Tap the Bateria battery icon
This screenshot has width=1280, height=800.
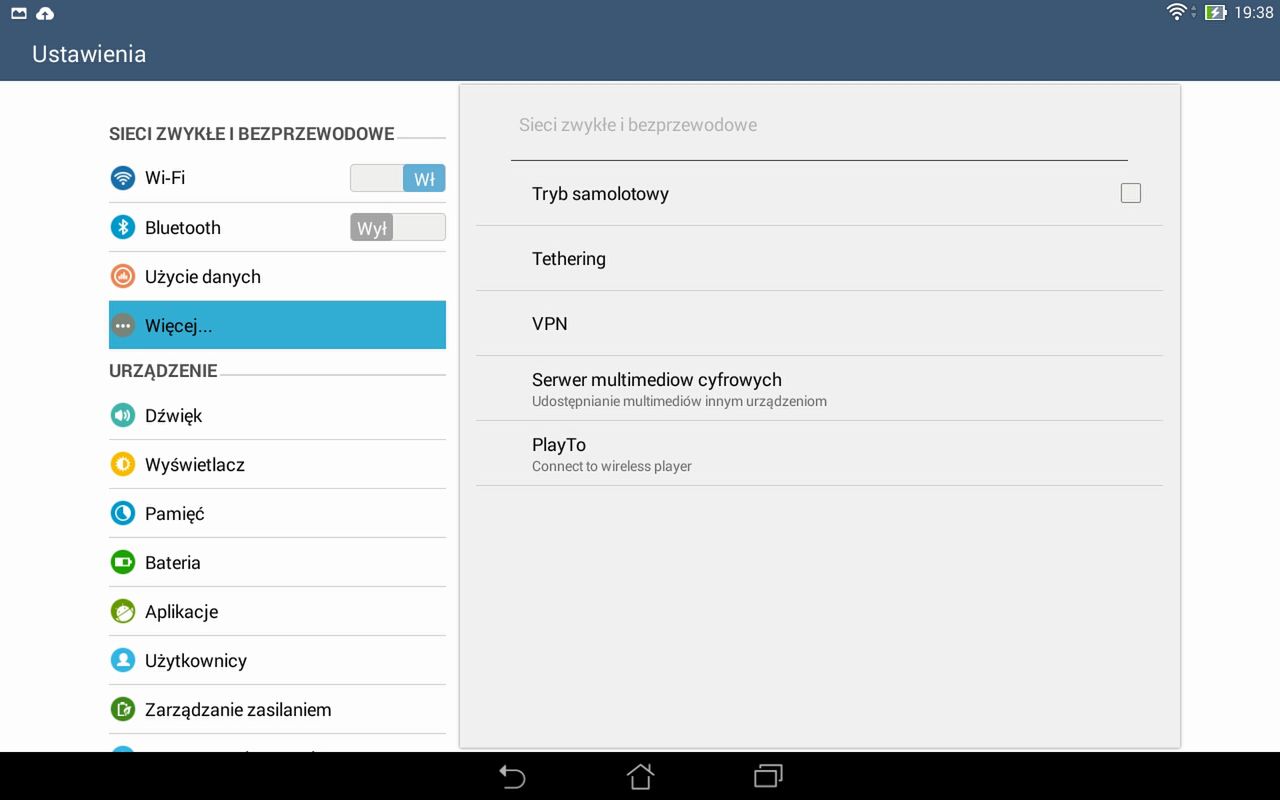(123, 562)
